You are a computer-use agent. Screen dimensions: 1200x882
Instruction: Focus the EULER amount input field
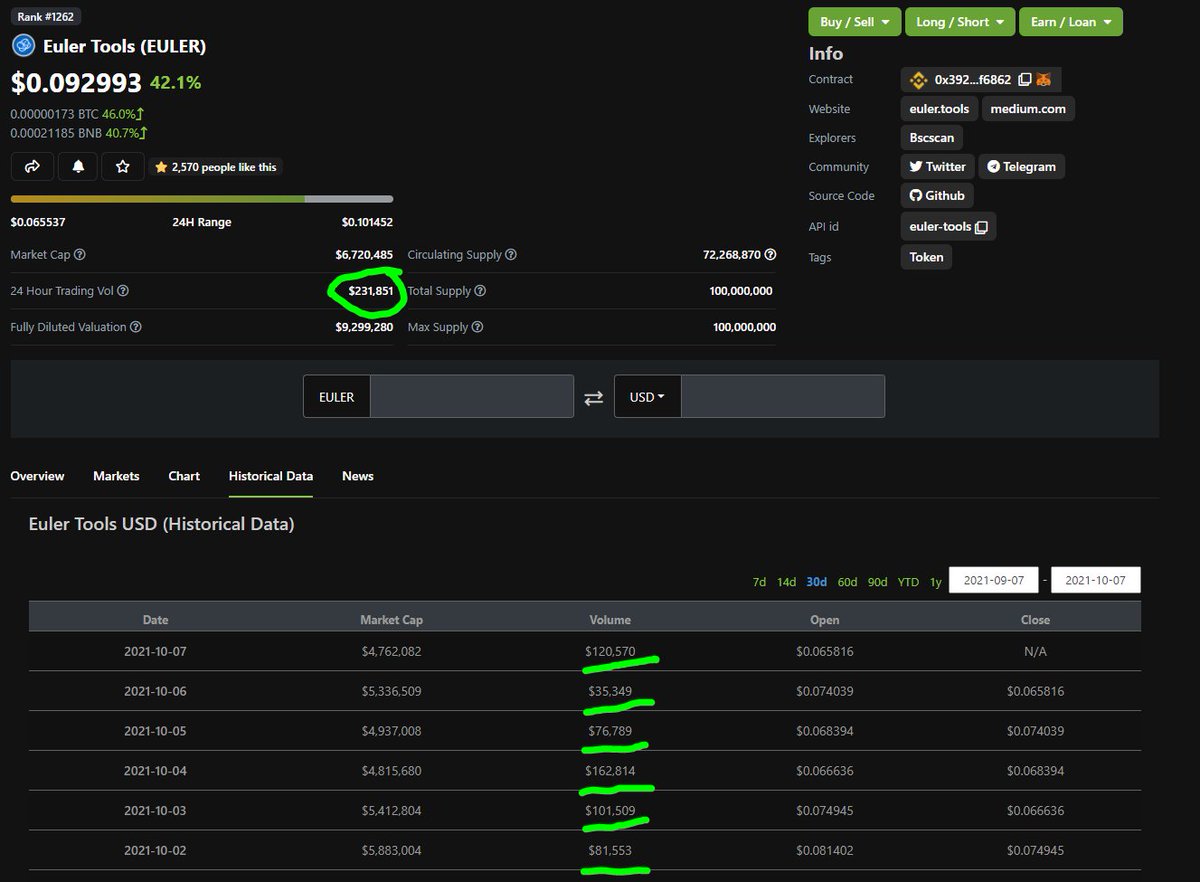471,397
